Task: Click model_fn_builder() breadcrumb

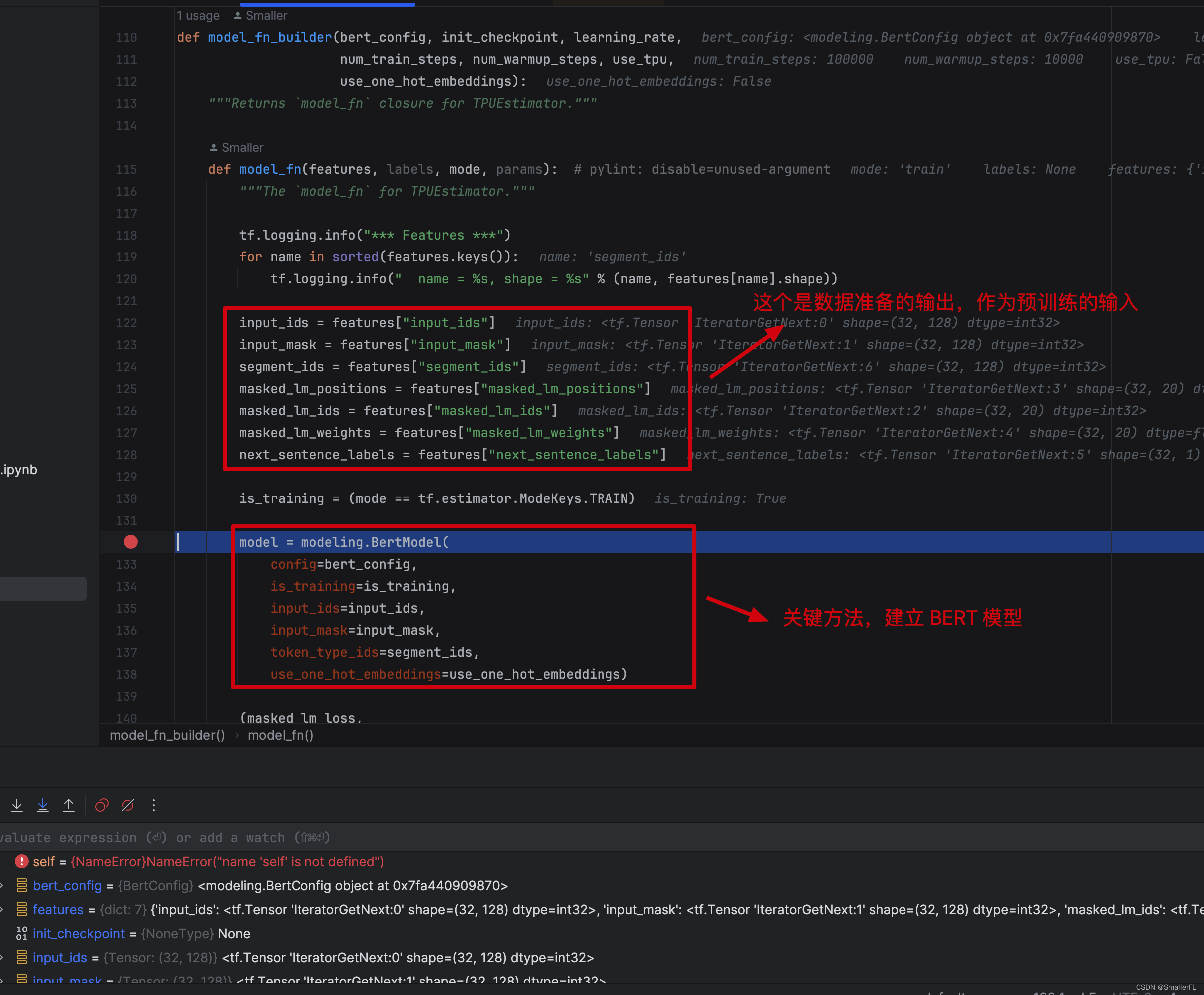Action: point(167,735)
